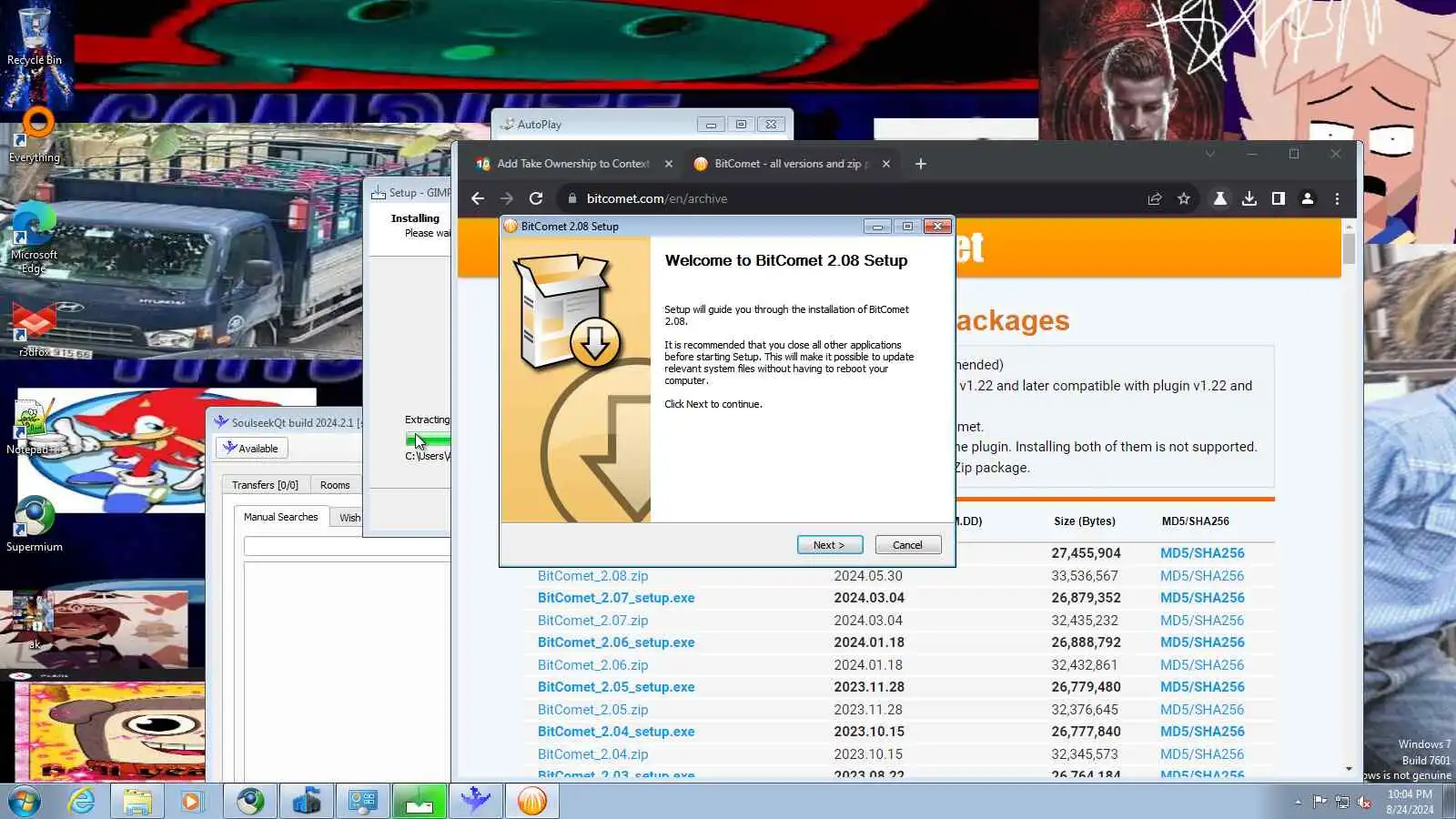Download BitComet_2.07.zip
Viewport: 1456px width, 819px height.
(x=593, y=621)
